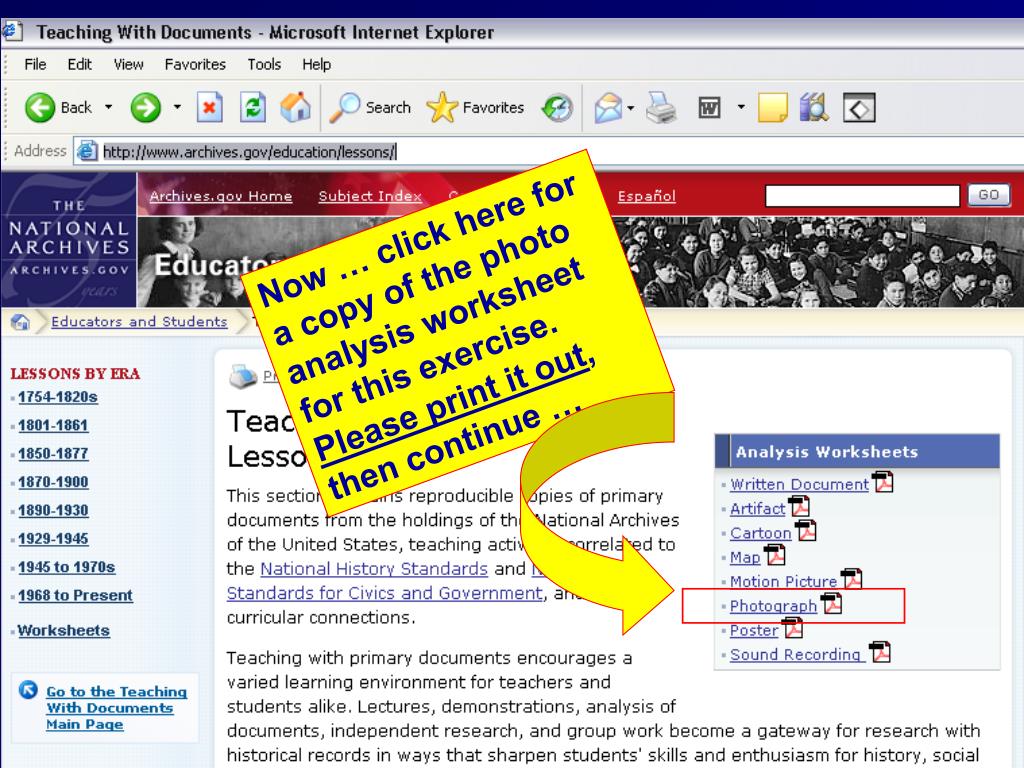This screenshot has width=1024, height=768.
Task: Open the Edit menu
Action: (x=80, y=65)
